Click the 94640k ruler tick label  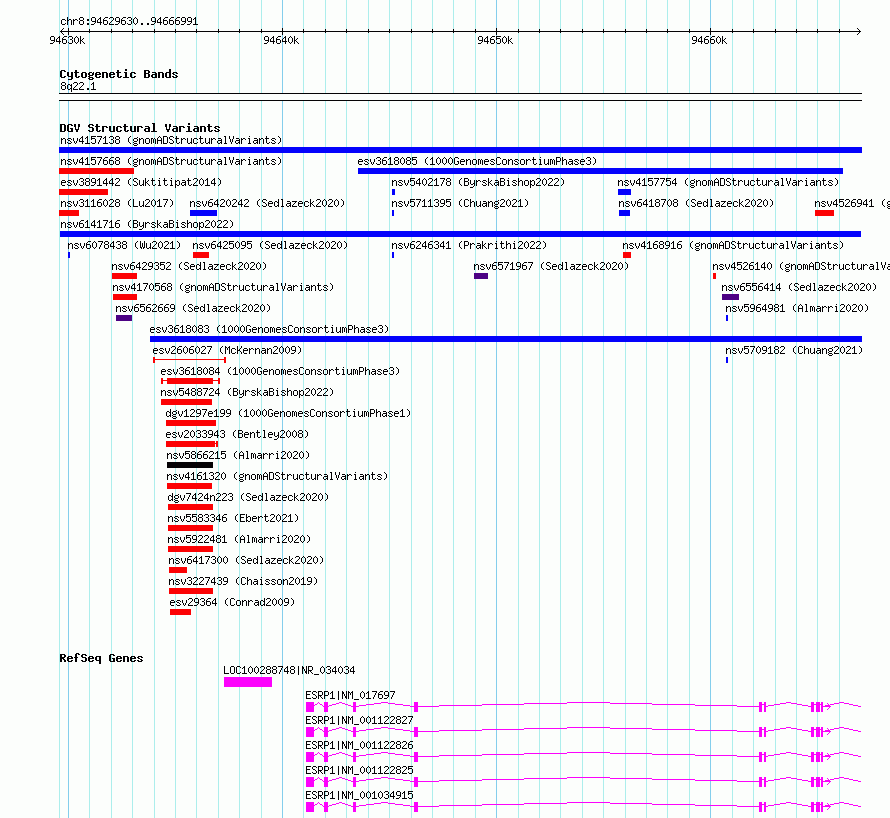281,40
